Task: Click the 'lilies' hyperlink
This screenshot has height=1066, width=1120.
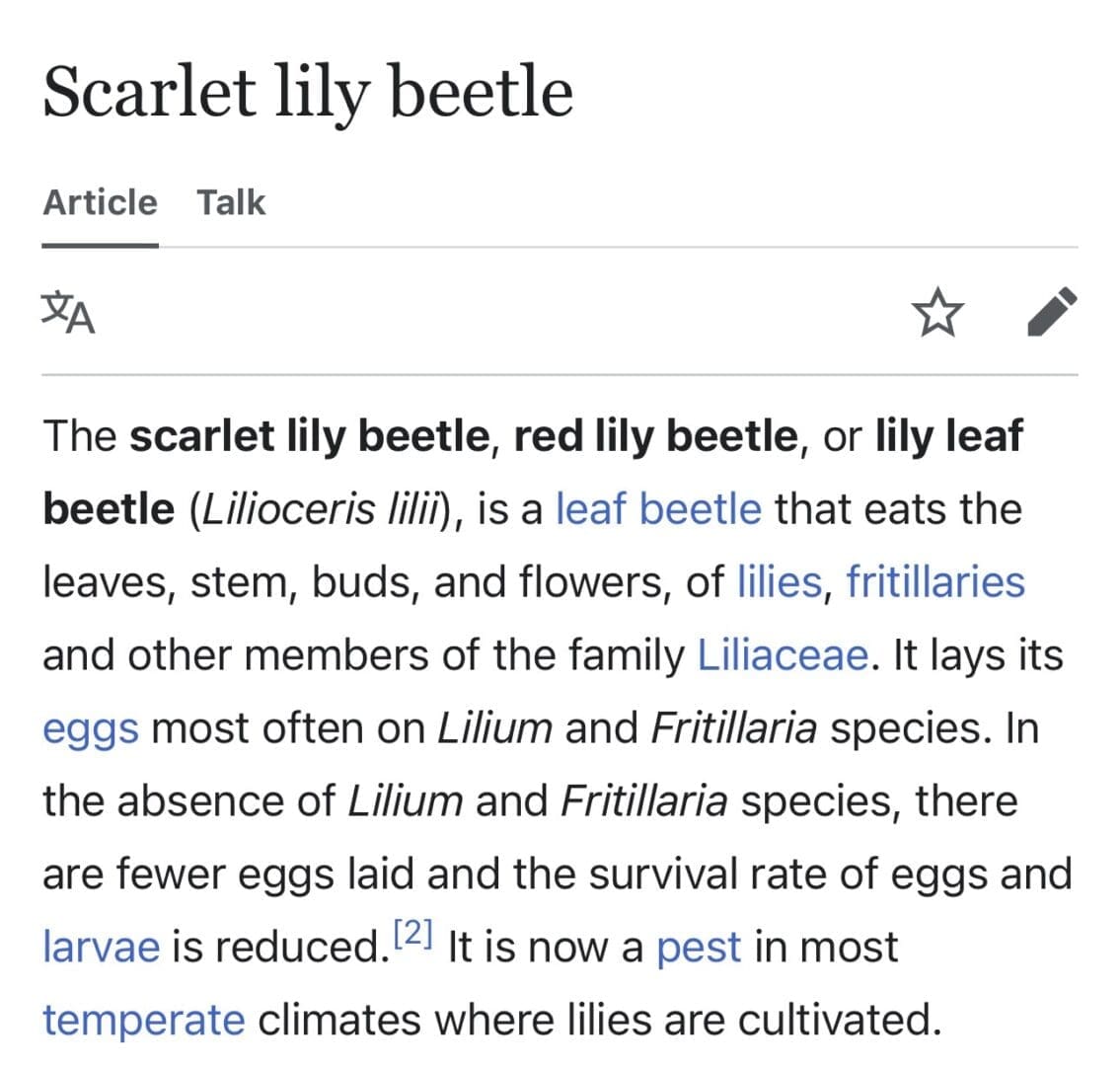Action: 780,581
